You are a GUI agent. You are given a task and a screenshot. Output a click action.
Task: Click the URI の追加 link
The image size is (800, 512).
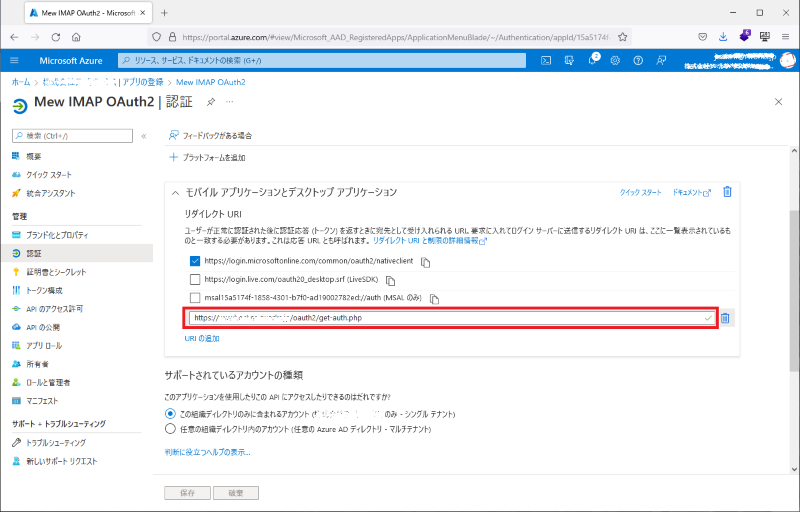(x=202, y=338)
